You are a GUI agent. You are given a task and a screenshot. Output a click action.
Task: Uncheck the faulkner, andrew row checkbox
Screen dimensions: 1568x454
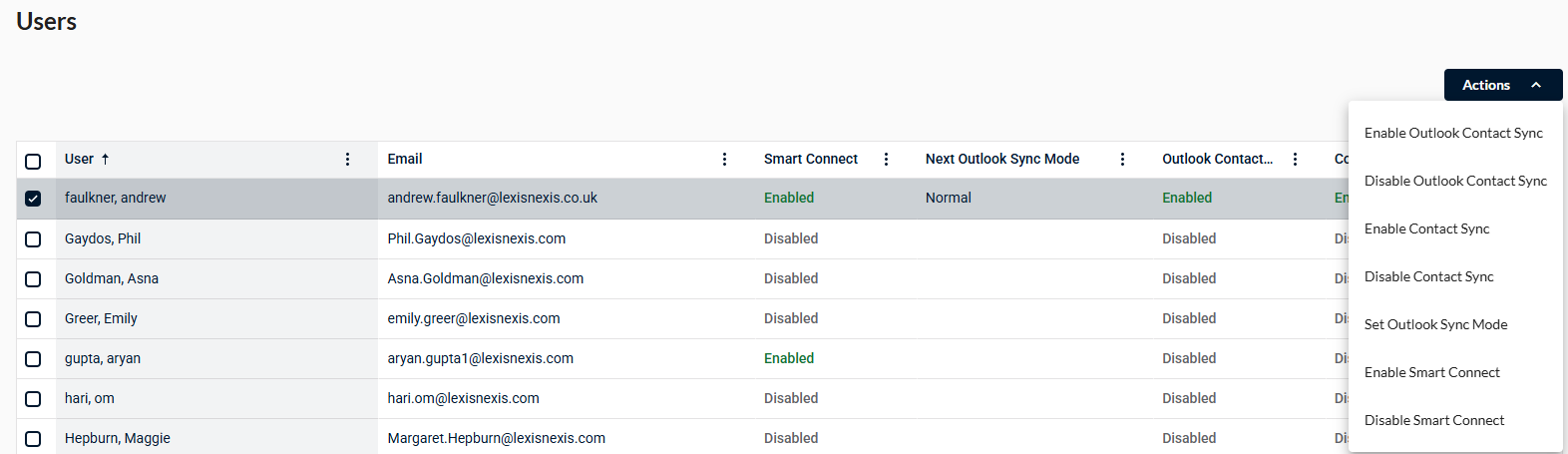coord(33,199)
